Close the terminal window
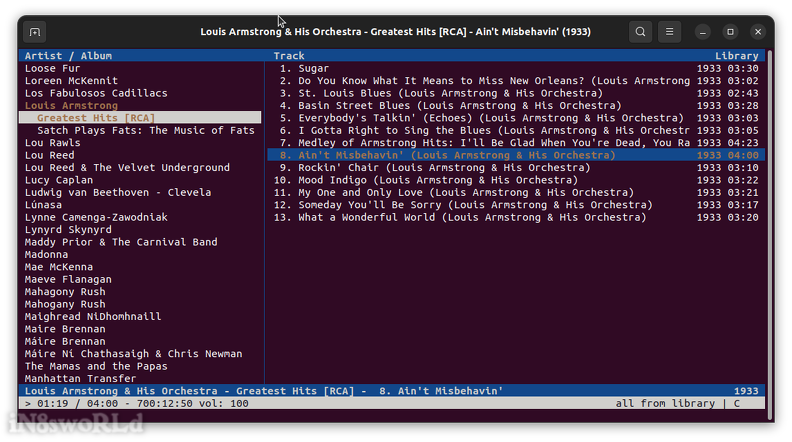The height and width of the screenshot is (442, 792). (x=758, y=32)
